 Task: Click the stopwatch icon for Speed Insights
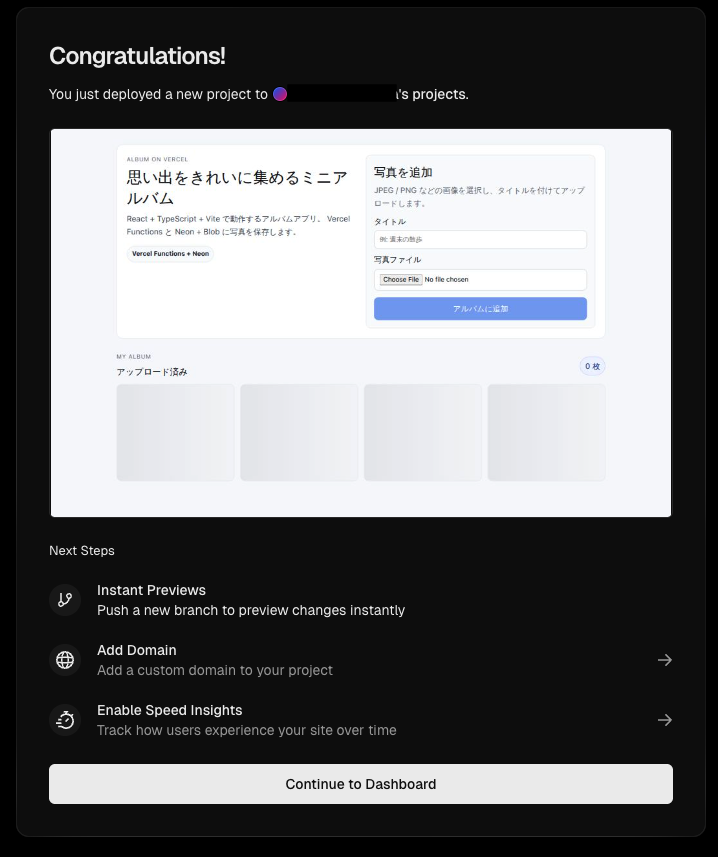click(x=65, y=719)
